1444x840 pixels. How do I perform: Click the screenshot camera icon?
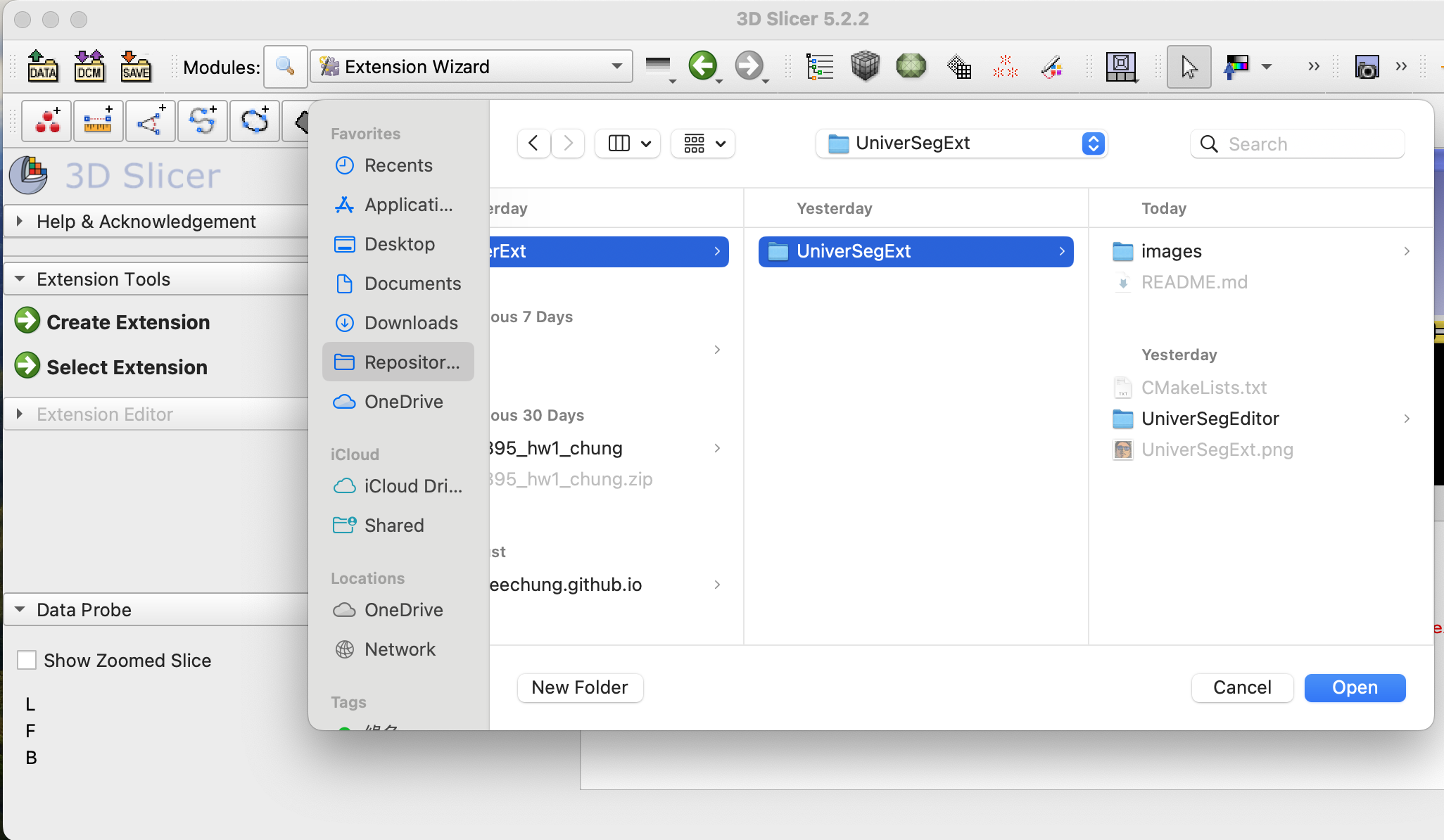(x=1366, y=68)
